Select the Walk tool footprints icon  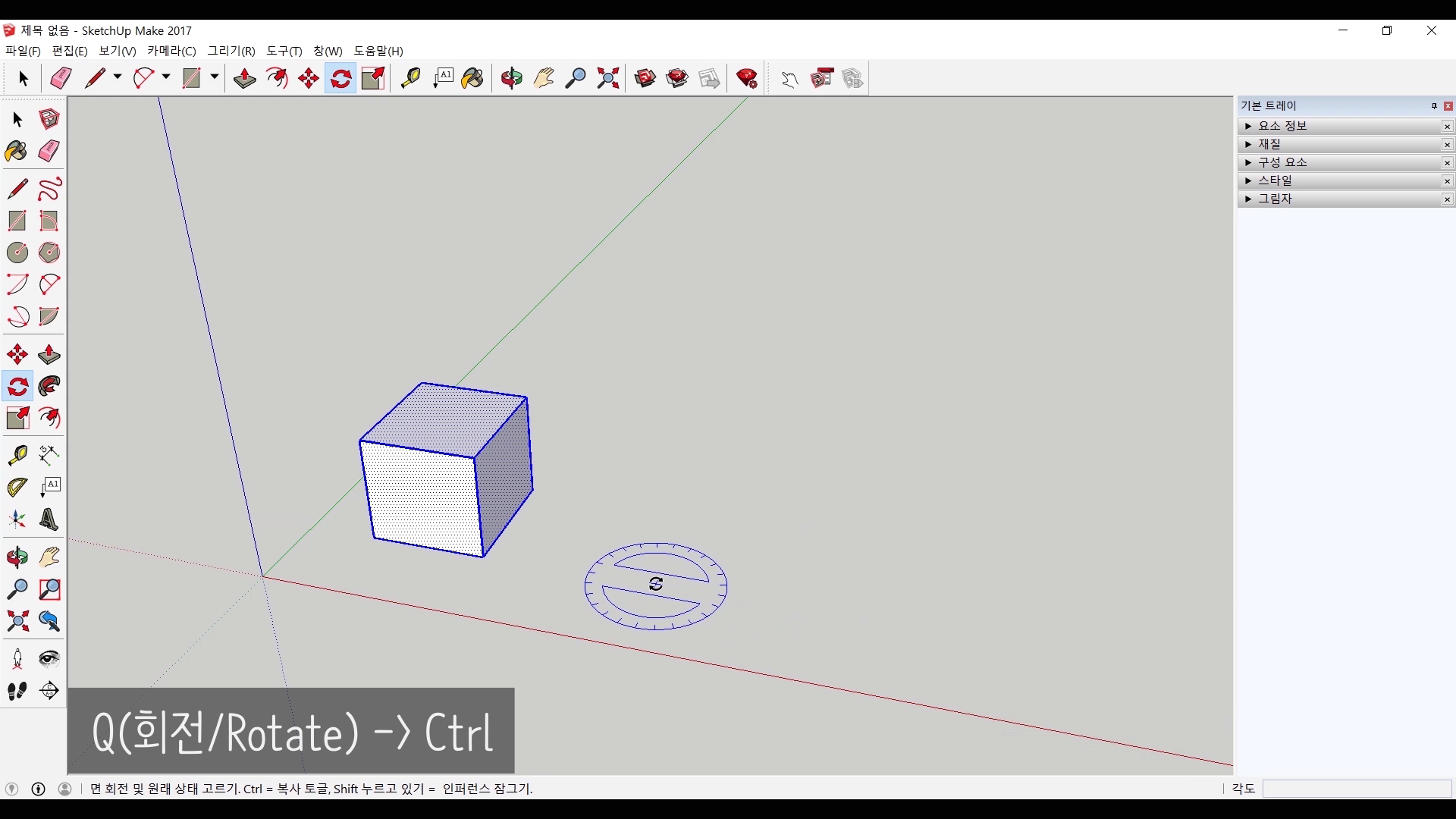[17, 691]
